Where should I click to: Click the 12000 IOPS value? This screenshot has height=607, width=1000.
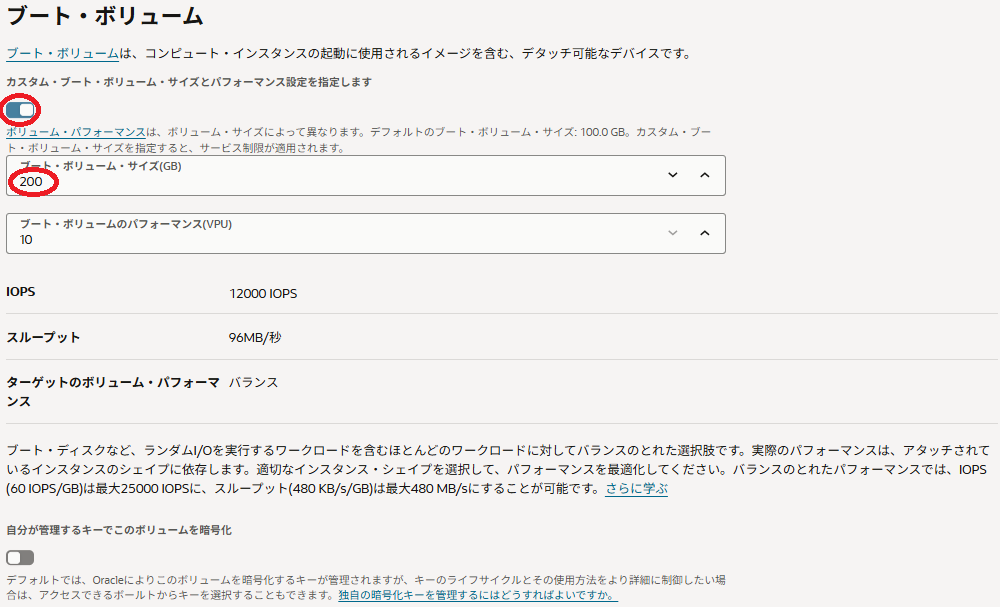[263, 294]
